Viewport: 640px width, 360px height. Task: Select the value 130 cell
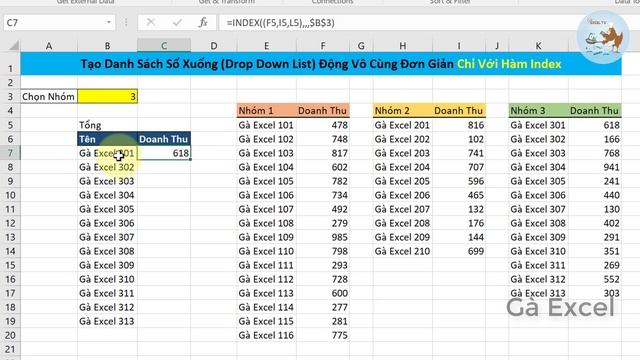pyautogui.click(x=595, y=209)
